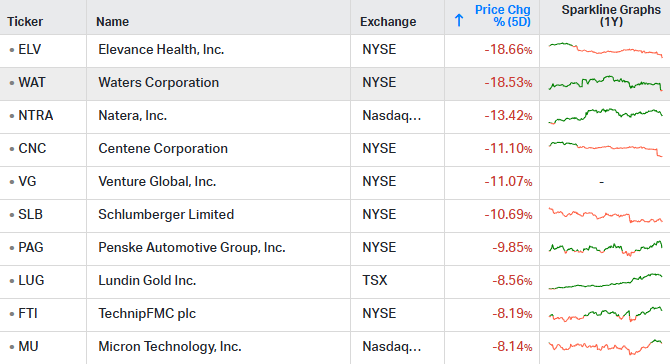The height and width of the screenshot is (364, 670).
Task: Click the Natera sparkline chart
Action: pyautogui.click(x=605, y=115)
